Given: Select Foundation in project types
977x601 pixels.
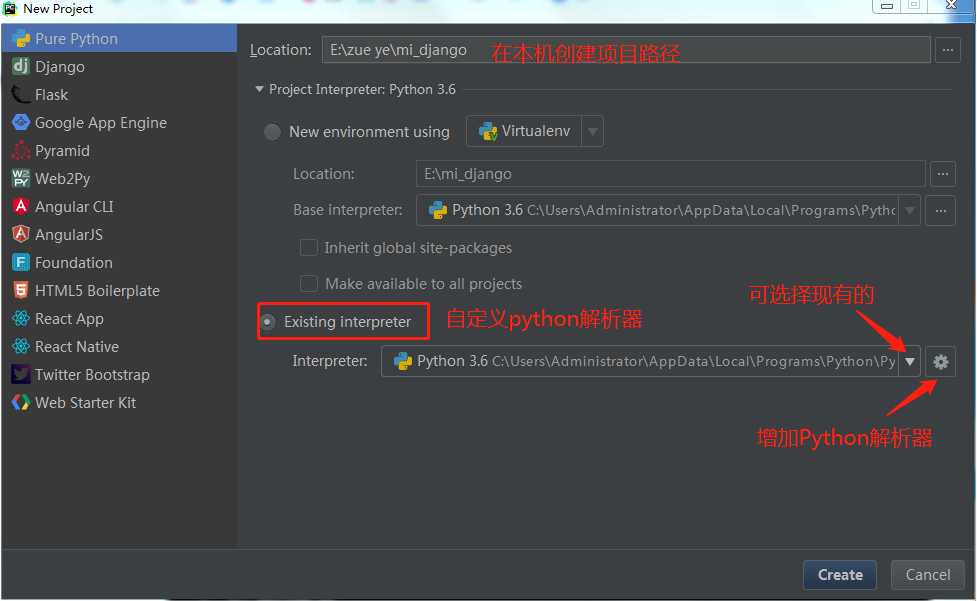Looking at the screenshot, I should tap(118, 263).
